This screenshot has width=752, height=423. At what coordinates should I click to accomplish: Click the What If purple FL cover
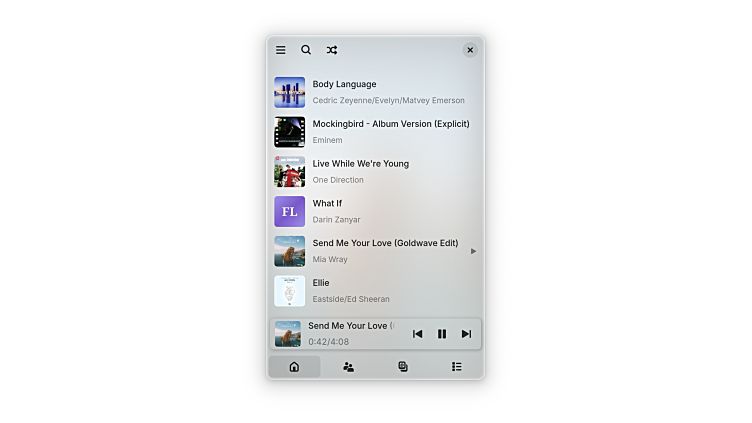pos(290,212)
